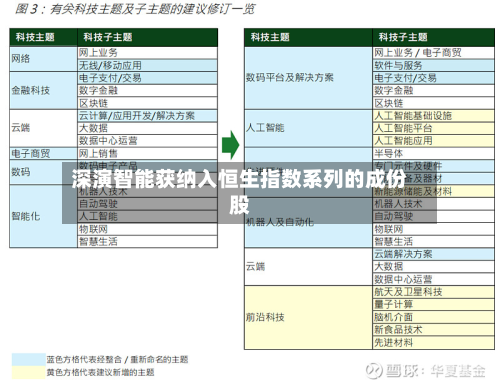Click the 网络 theme cell
Viewport: 500px width, 386px height.
coord(43,59)
